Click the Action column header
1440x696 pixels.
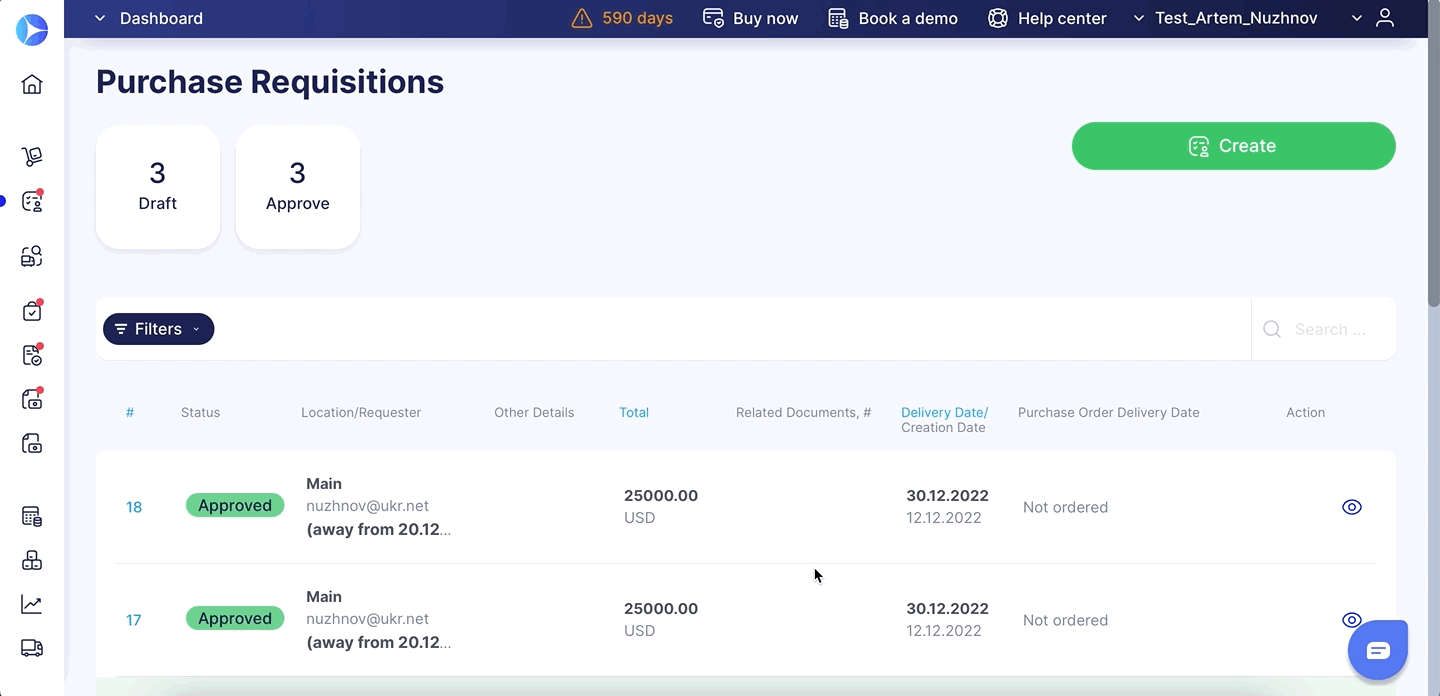point(1306,412)
